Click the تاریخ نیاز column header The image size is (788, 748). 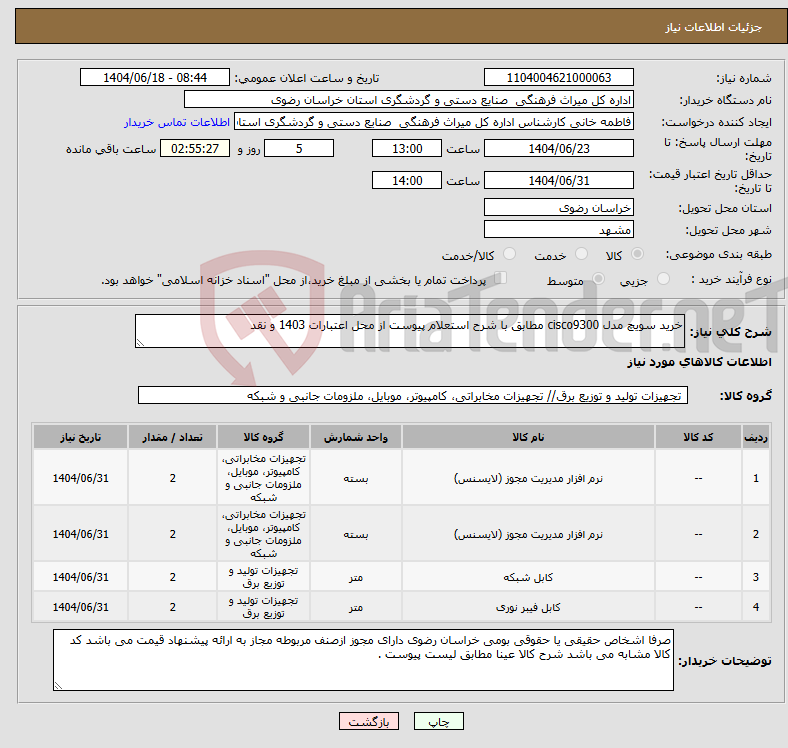80,437
